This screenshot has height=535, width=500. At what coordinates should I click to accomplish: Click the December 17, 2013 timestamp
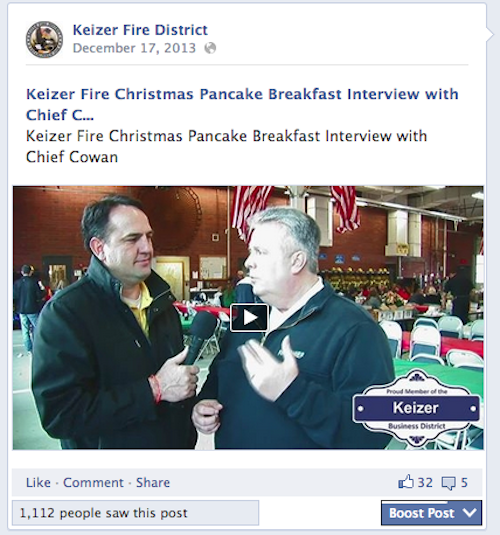(x=134, y=48)
